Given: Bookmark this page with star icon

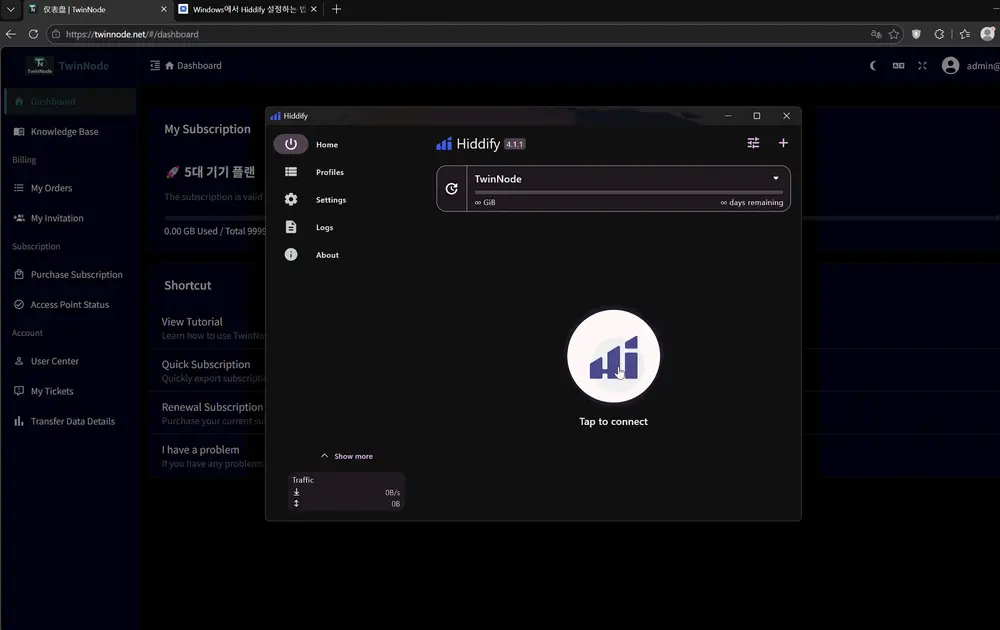Looking at the screenshot, I should pos(894,34).
